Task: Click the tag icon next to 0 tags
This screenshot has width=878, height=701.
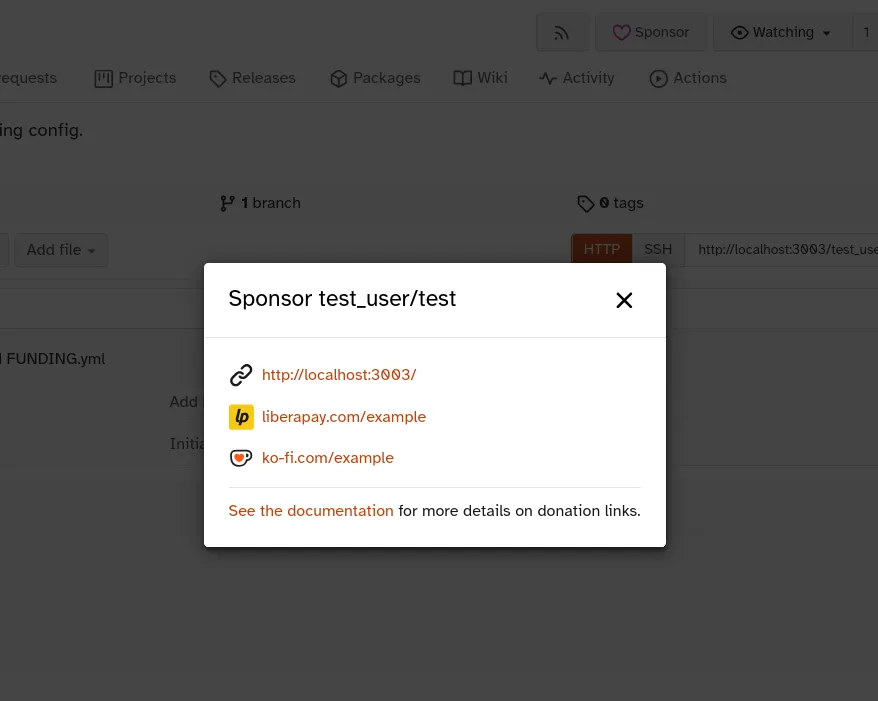Action: 585,204
